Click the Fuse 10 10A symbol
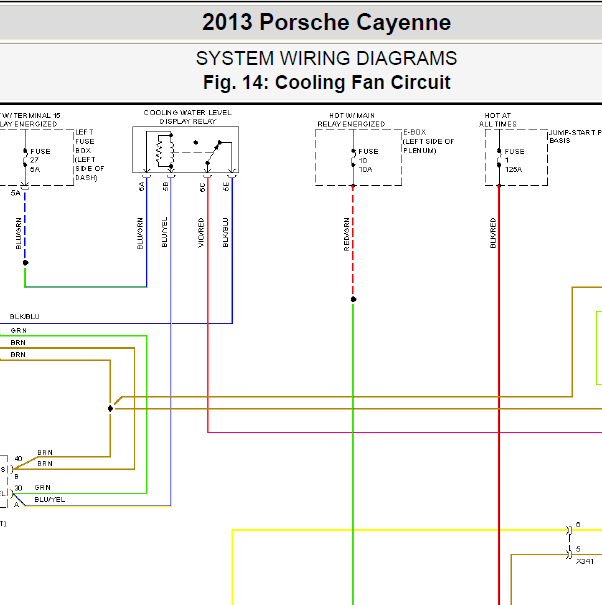Image resolution: width=602 pixels, height=605 pixels. [x=353, y=158]
